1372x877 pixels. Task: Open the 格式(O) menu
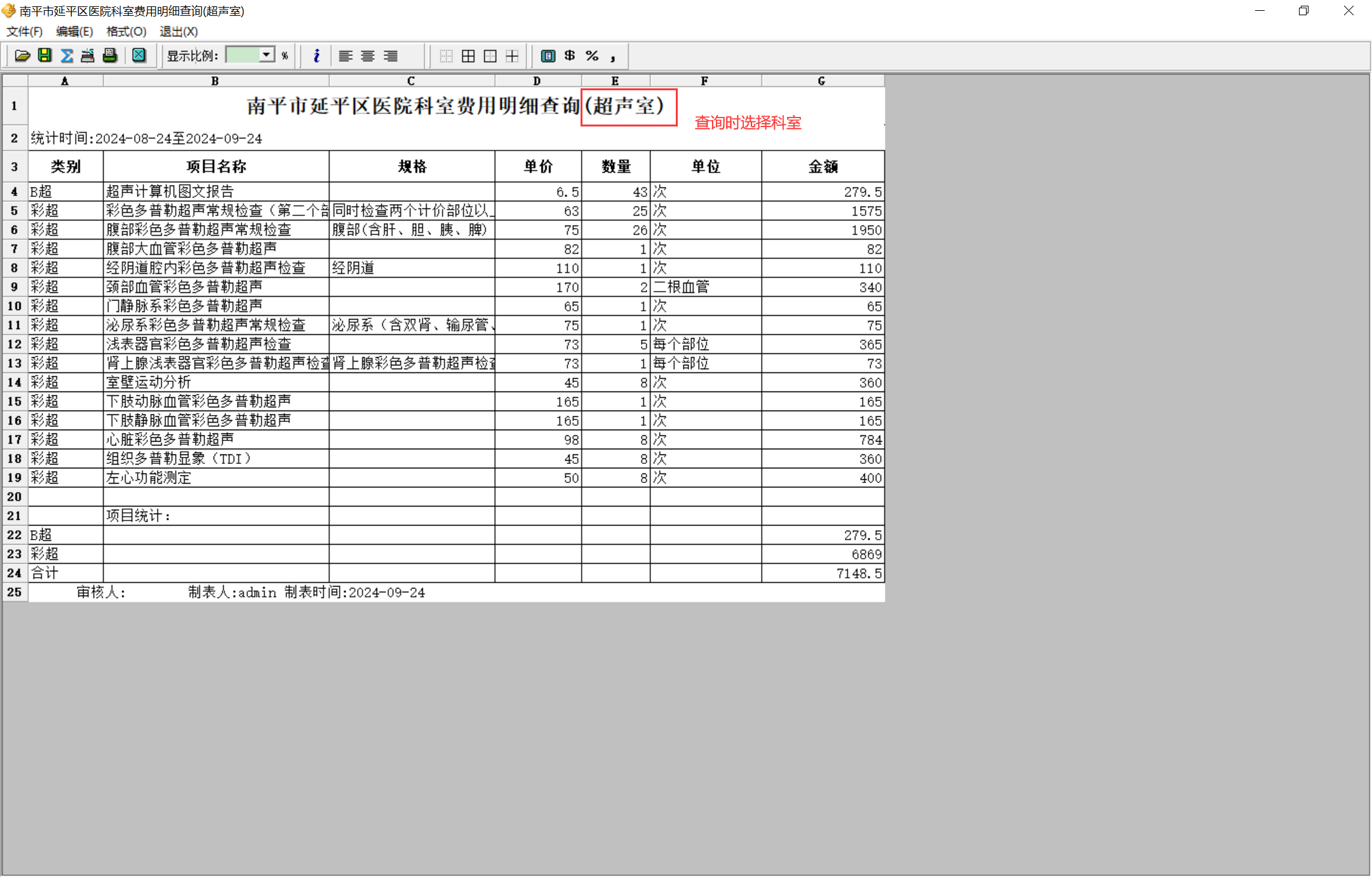pyautogui.click(x=126, y=31)
